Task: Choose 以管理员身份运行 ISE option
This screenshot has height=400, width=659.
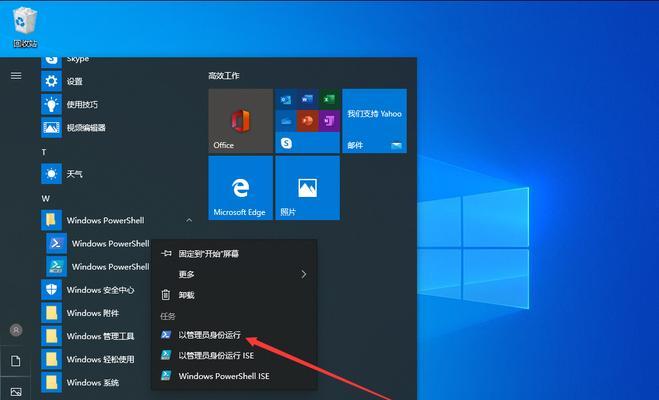Action: tap(234, 355)
